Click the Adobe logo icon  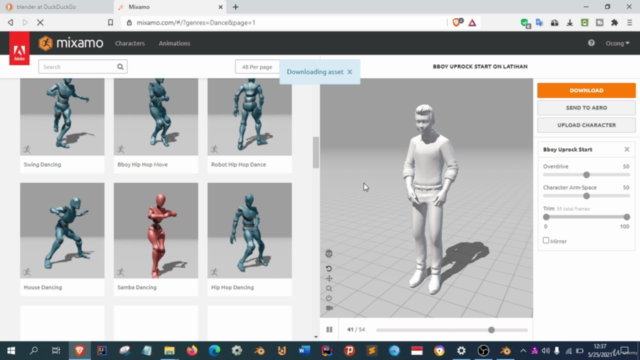[x=19, y=49]
